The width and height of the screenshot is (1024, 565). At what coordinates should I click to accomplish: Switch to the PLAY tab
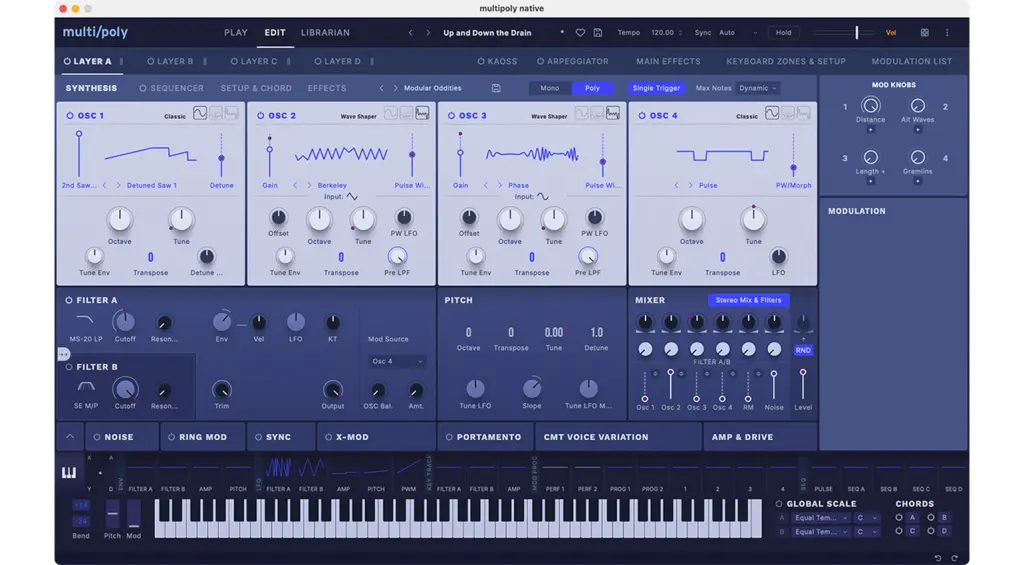coord(236,33)
